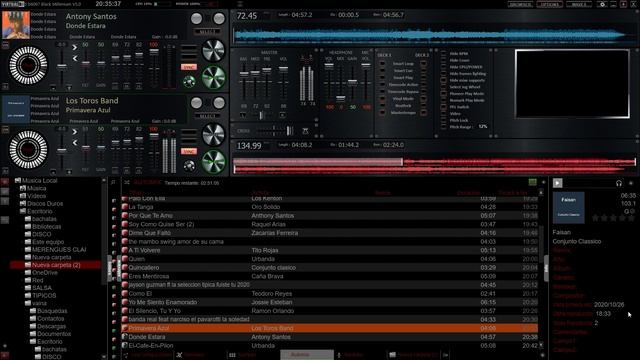Click the pitch plus button on deck 1

click(69, 88)
